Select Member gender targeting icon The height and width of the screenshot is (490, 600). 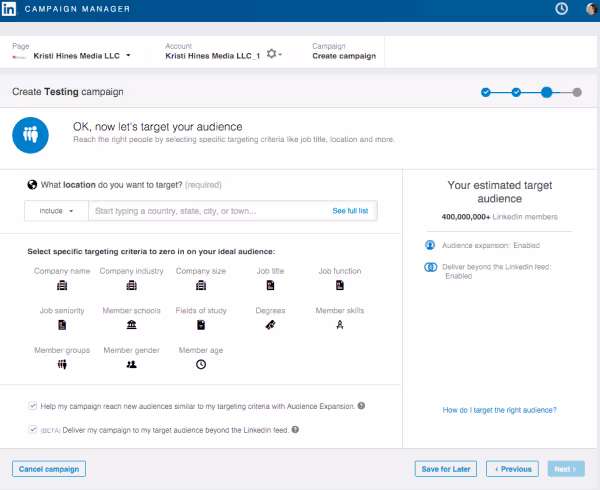(132, 365)
